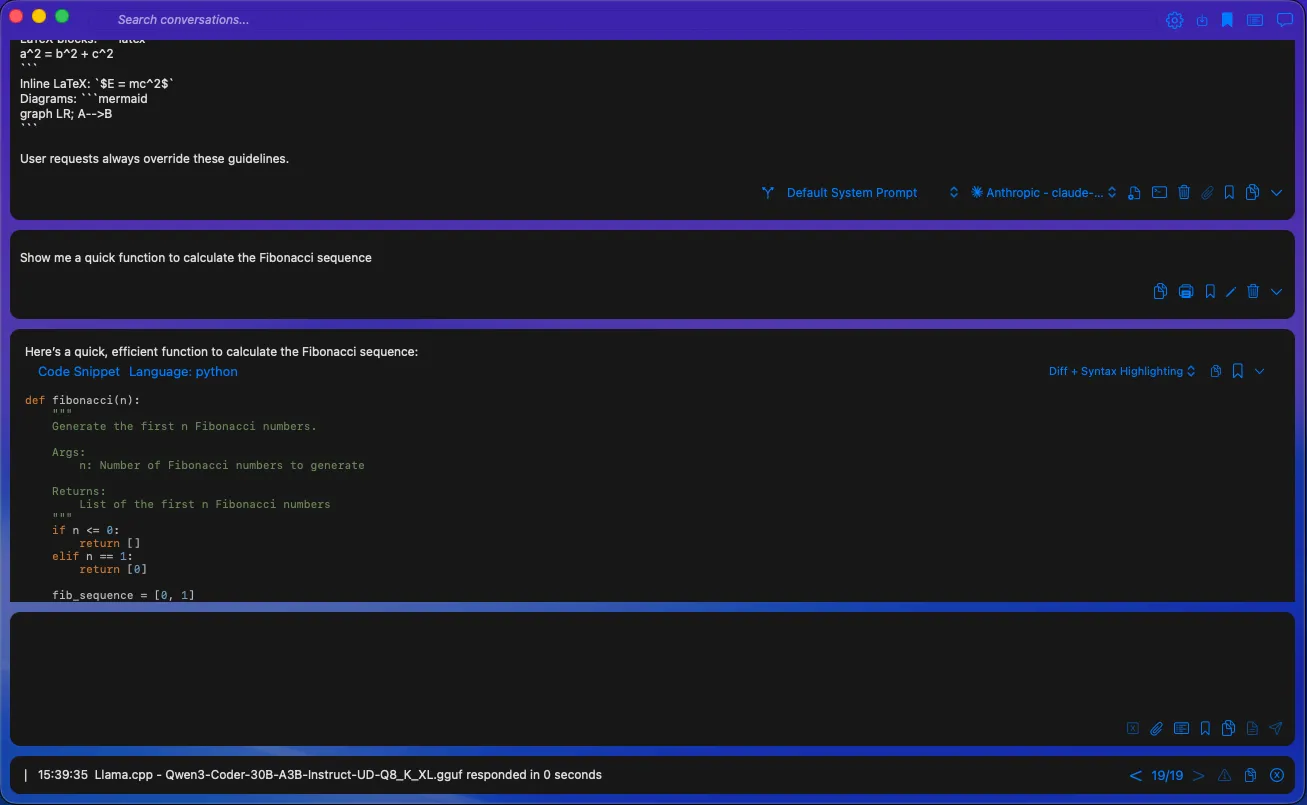Open settings with the gear icon
The width and height of the screenshot is (1307, 805).
(1174, 19)
